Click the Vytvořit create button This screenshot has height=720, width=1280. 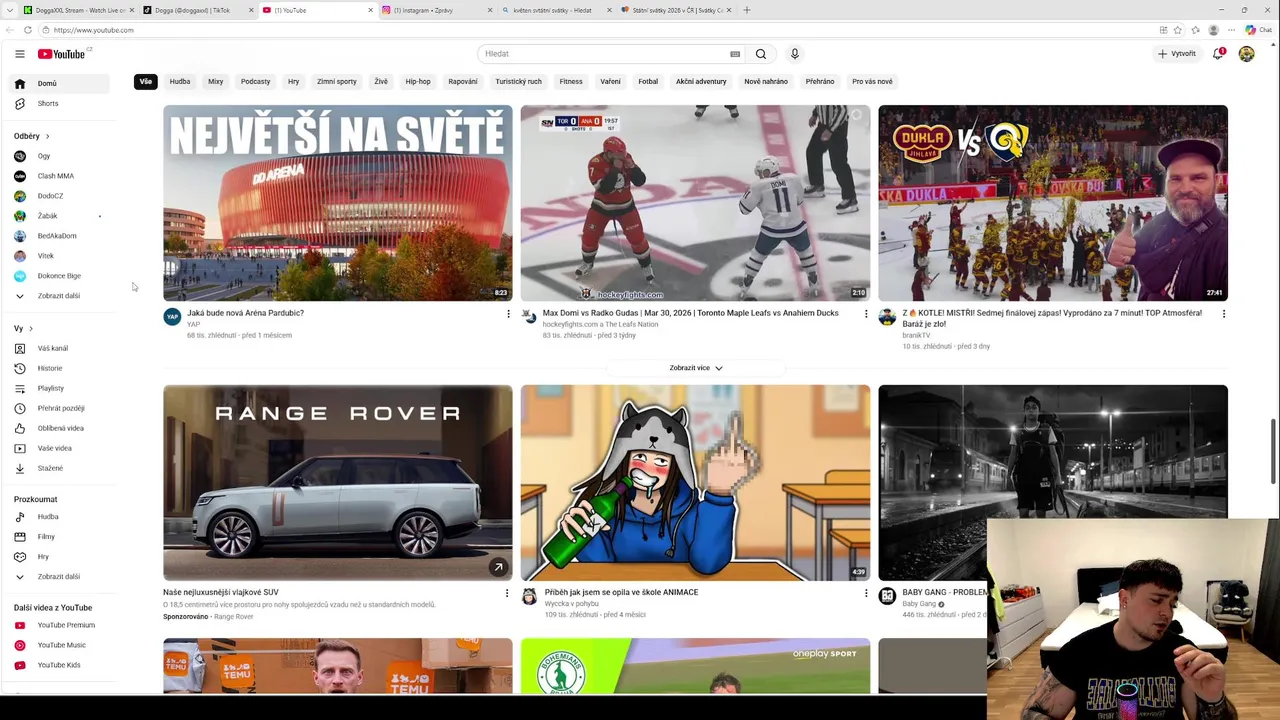[1177, 54]
